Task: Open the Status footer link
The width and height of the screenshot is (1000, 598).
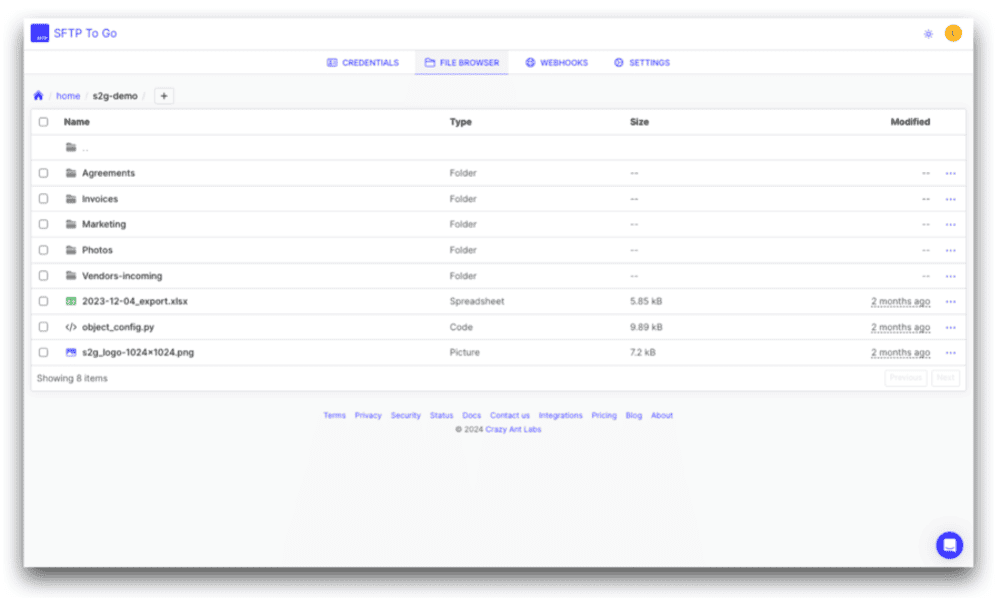Action: (x=441, y=415)
